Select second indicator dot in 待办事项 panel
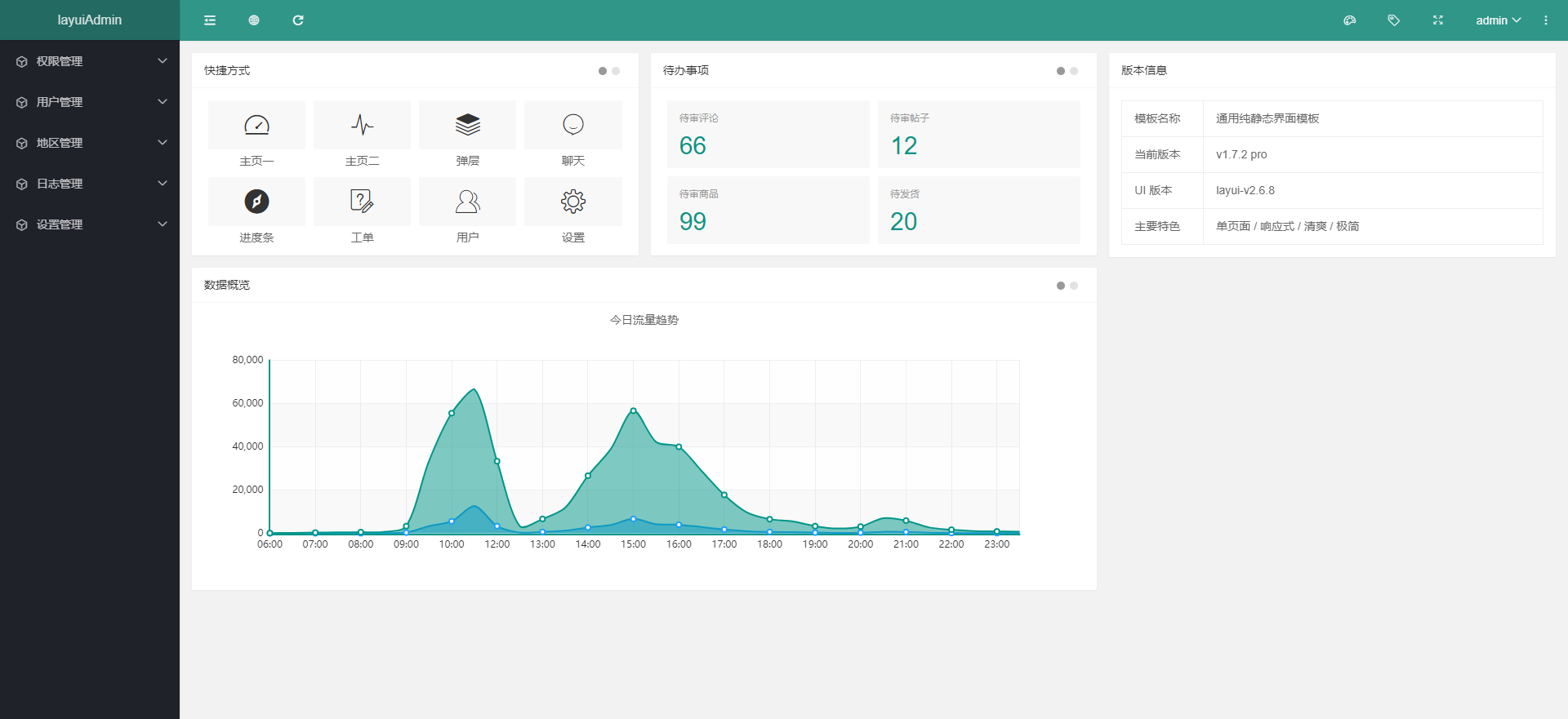Screen dimensions: 1568x719 (1074, 71)
